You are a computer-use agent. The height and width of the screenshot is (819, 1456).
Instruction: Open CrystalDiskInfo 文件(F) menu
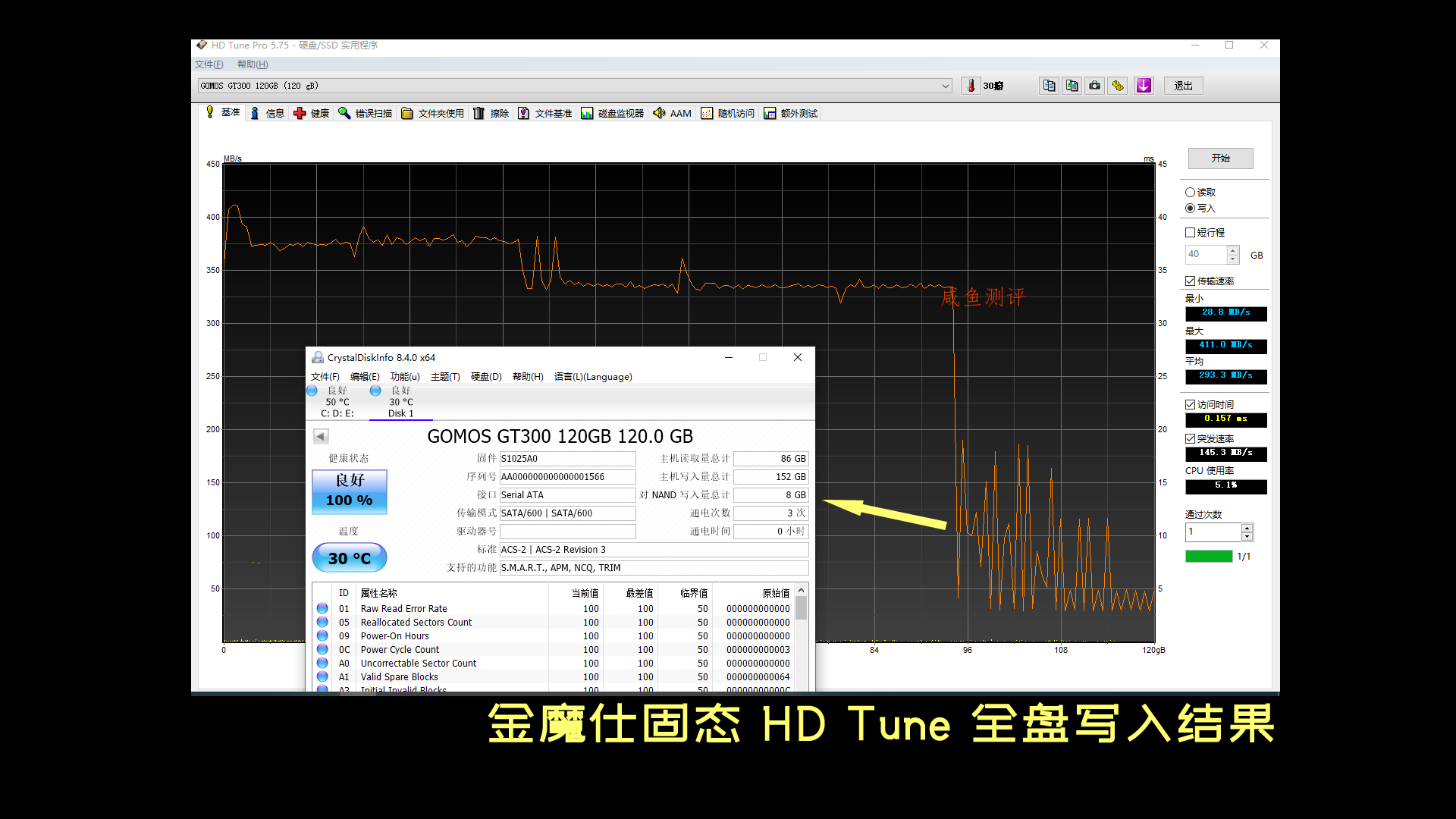pyautogui.click(x=325, y=377)
